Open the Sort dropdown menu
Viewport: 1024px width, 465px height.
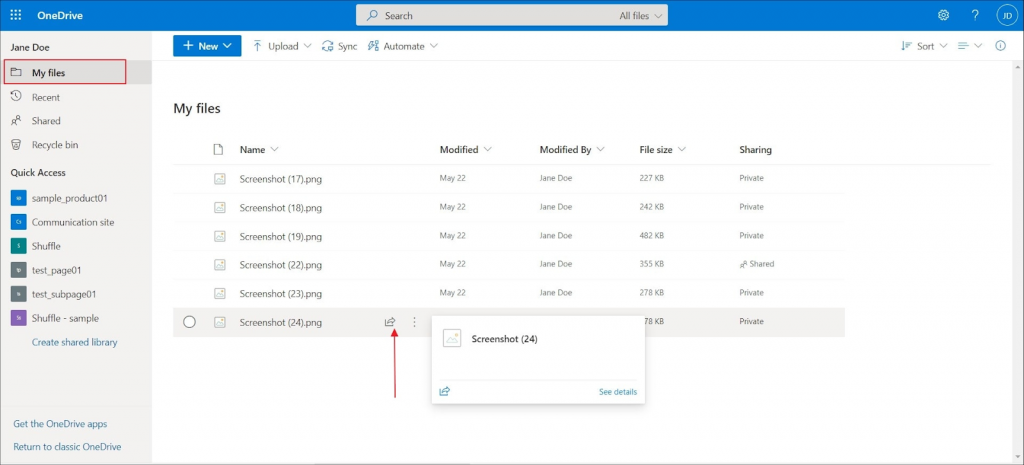point(924,46)
